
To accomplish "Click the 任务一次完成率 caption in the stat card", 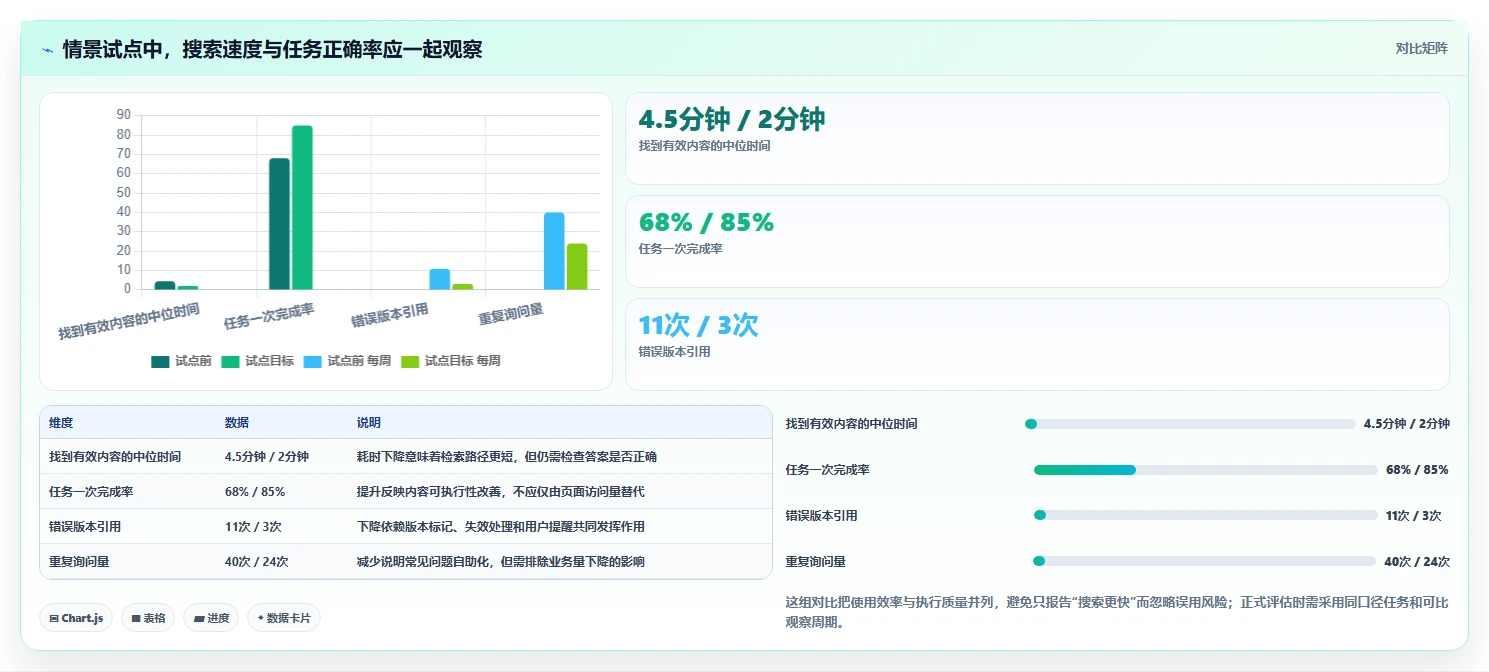I will point(680,249).
